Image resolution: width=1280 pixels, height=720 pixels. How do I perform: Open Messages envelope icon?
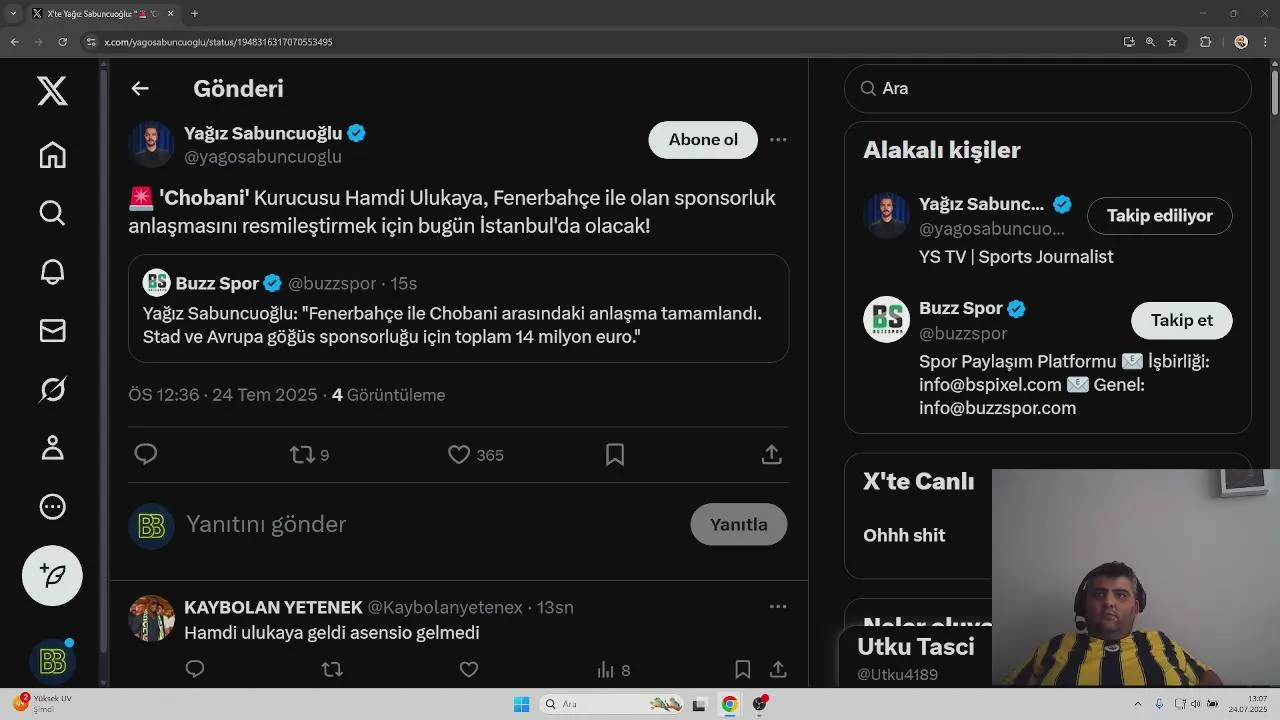[x=52, y=330]
